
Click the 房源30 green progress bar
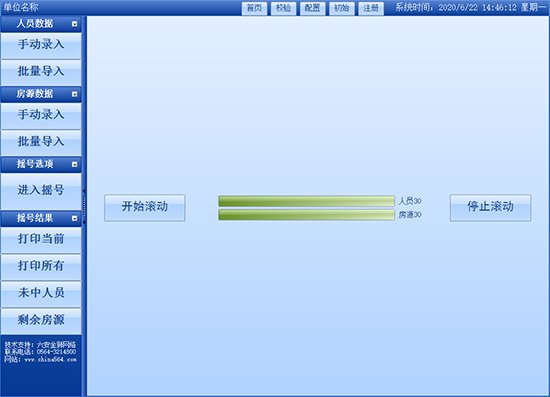tap(306, 215)
